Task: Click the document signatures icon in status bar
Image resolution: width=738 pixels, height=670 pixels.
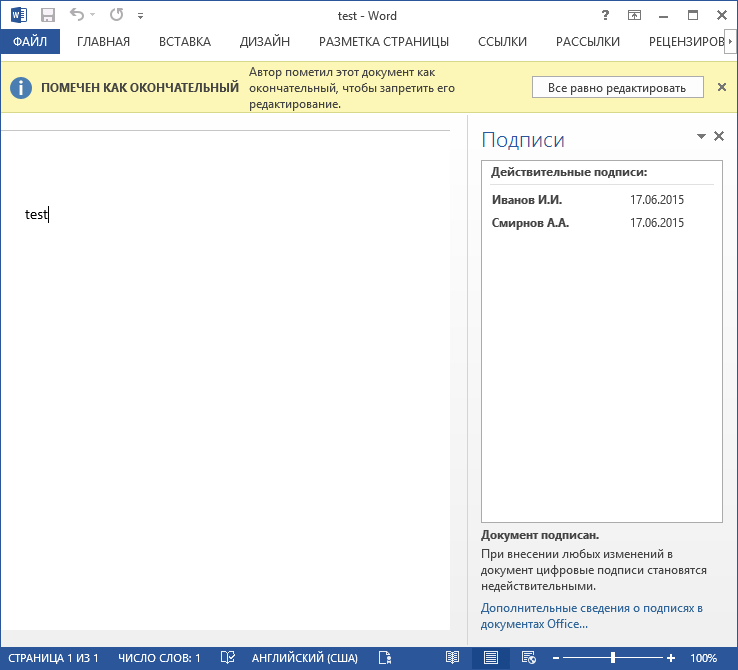Action: pos(384,657)
